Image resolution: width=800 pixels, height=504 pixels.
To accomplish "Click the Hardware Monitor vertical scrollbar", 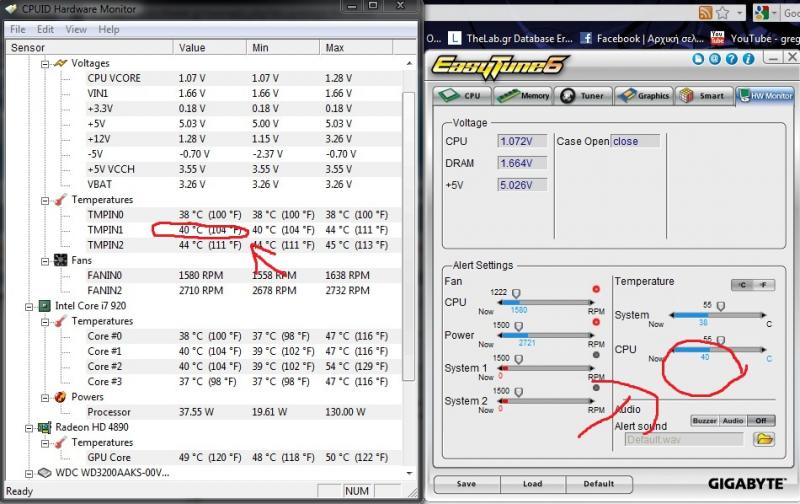I will (409, 235).
